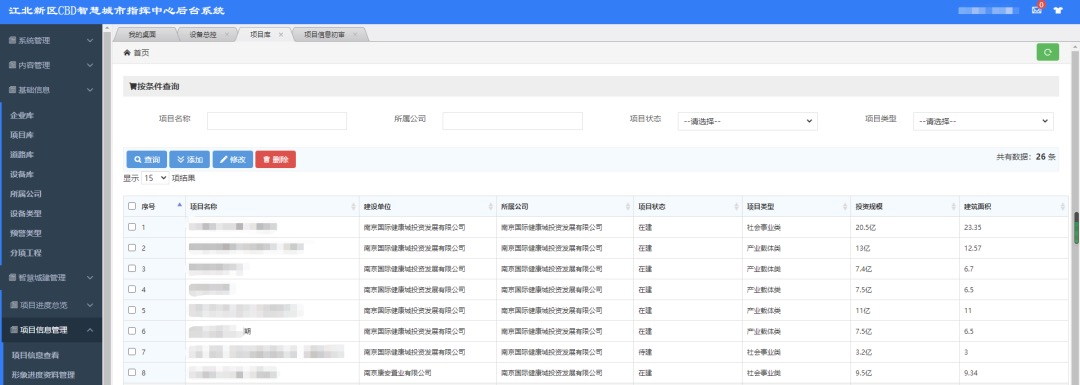Image resolution: width=1080 pixels, height=385 pixels.
Task: Click the 首页 breadcrumb link
Action: (141, 53)
